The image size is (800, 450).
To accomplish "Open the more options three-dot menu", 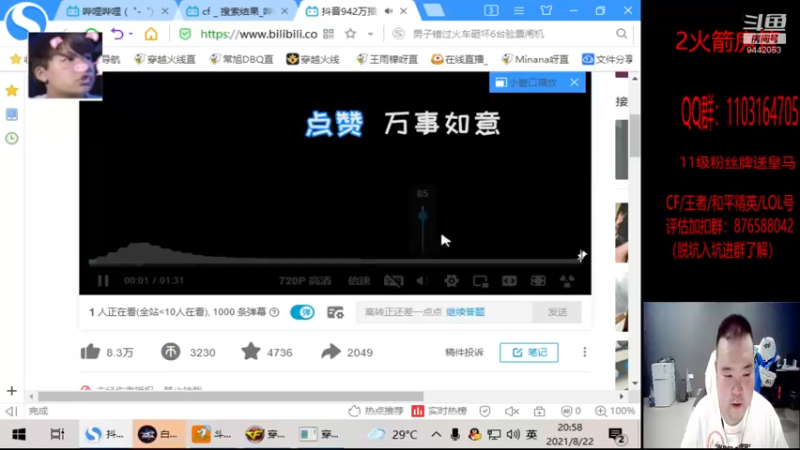I will click(585, 352).
